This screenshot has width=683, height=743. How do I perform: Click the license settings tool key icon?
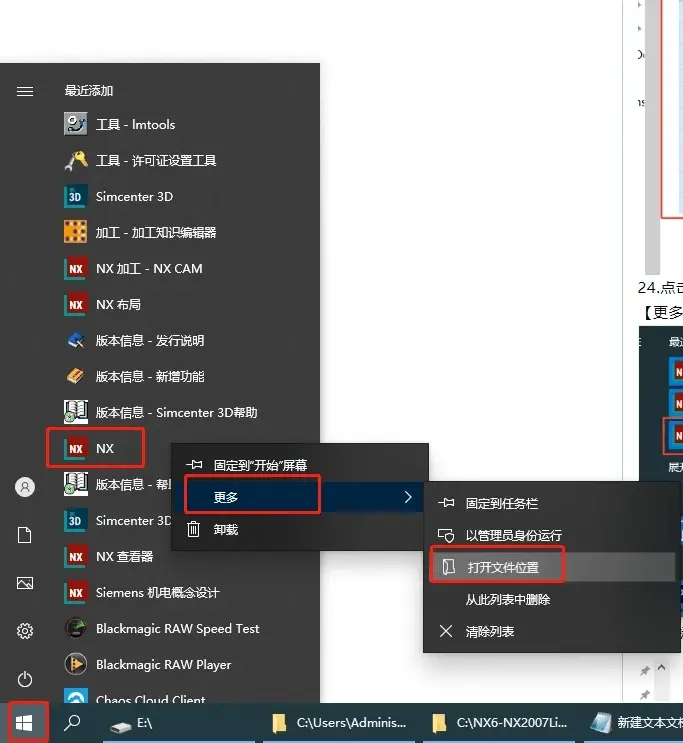pos(75,160)
